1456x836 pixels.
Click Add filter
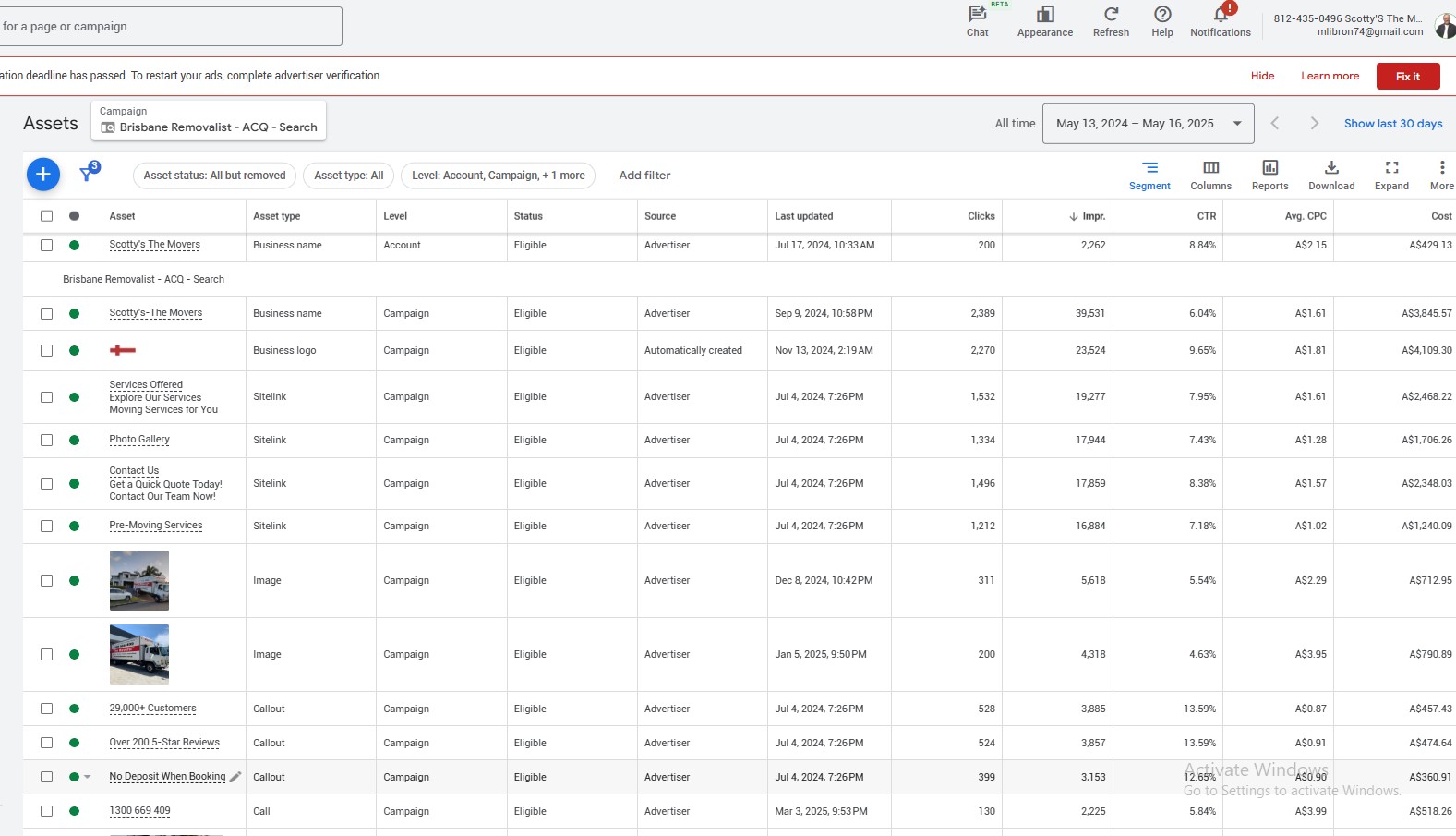click(x=644, y=176)
